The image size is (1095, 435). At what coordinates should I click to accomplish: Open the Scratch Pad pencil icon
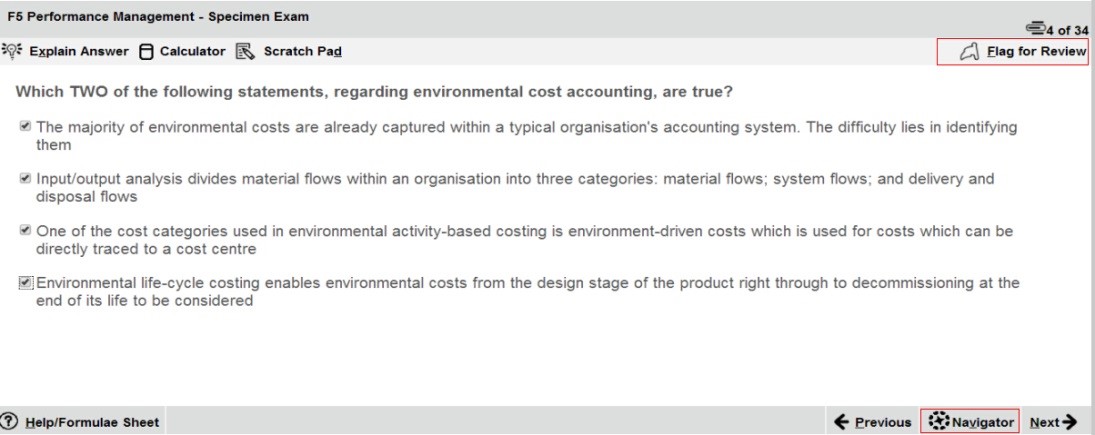245,52
